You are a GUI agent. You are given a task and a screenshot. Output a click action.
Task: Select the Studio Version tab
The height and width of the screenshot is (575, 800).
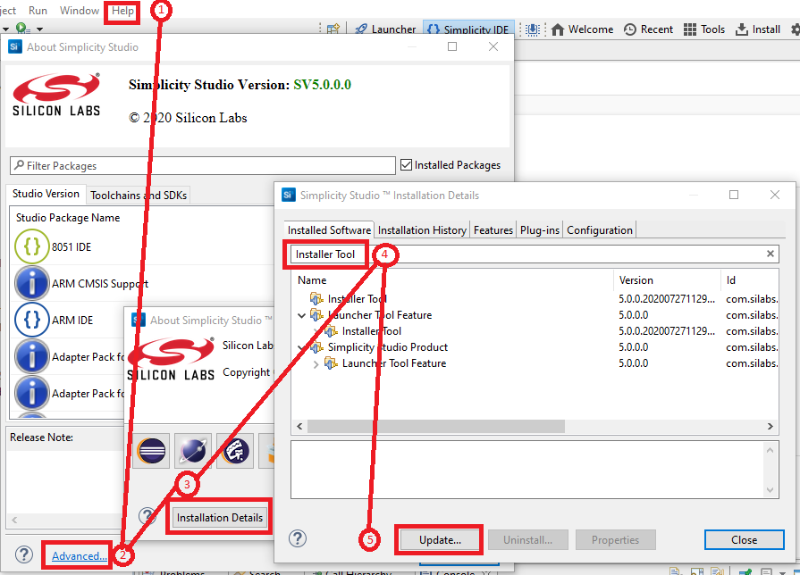tap(46, 194)
